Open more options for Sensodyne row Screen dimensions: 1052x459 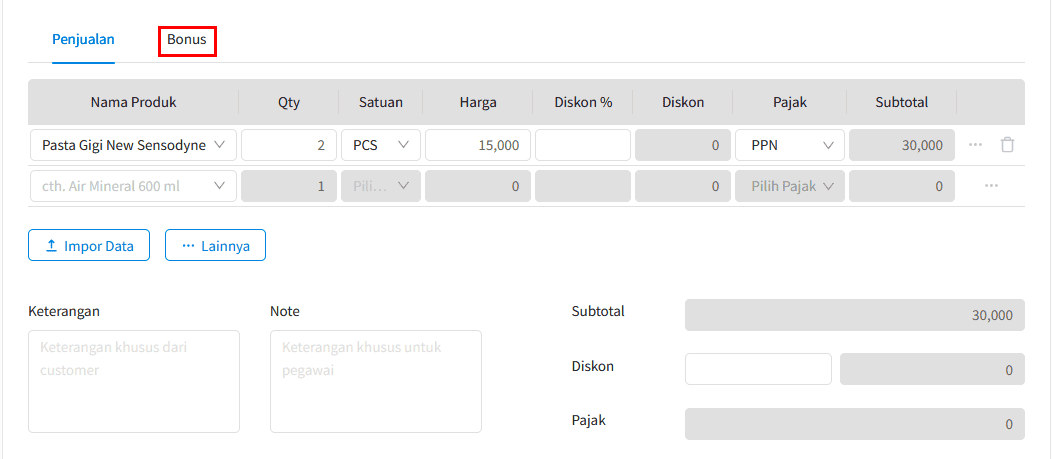click(x=975, y=145)
